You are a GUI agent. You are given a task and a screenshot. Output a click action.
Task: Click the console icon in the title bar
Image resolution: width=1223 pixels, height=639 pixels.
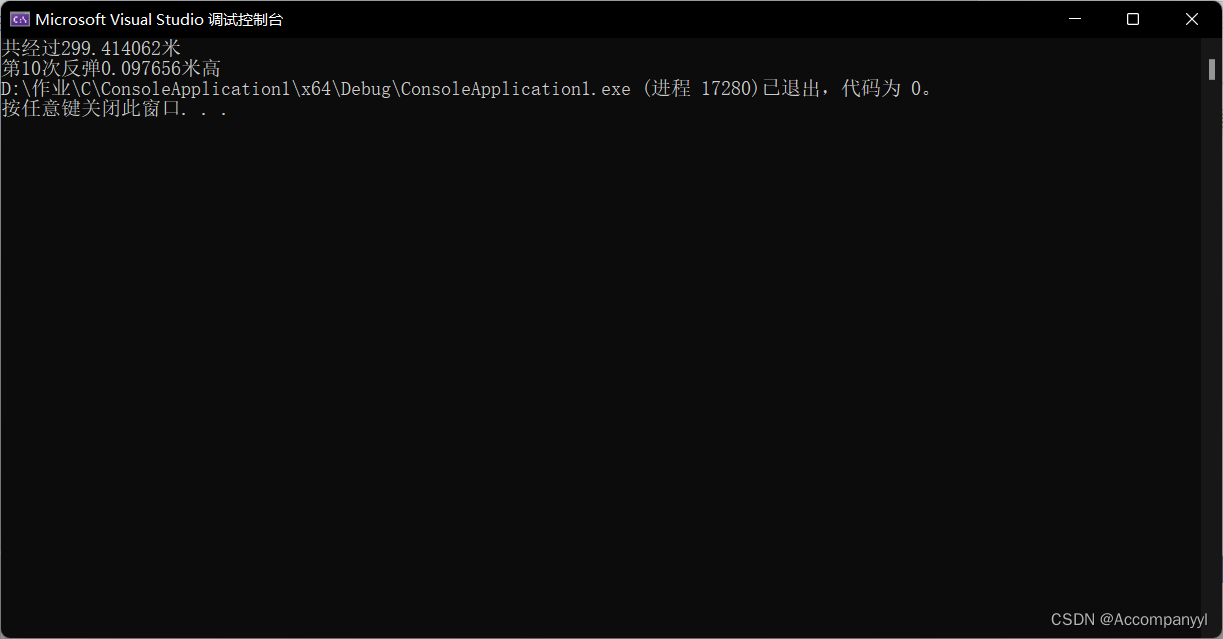pyautogui.click(x=19, y=19)
